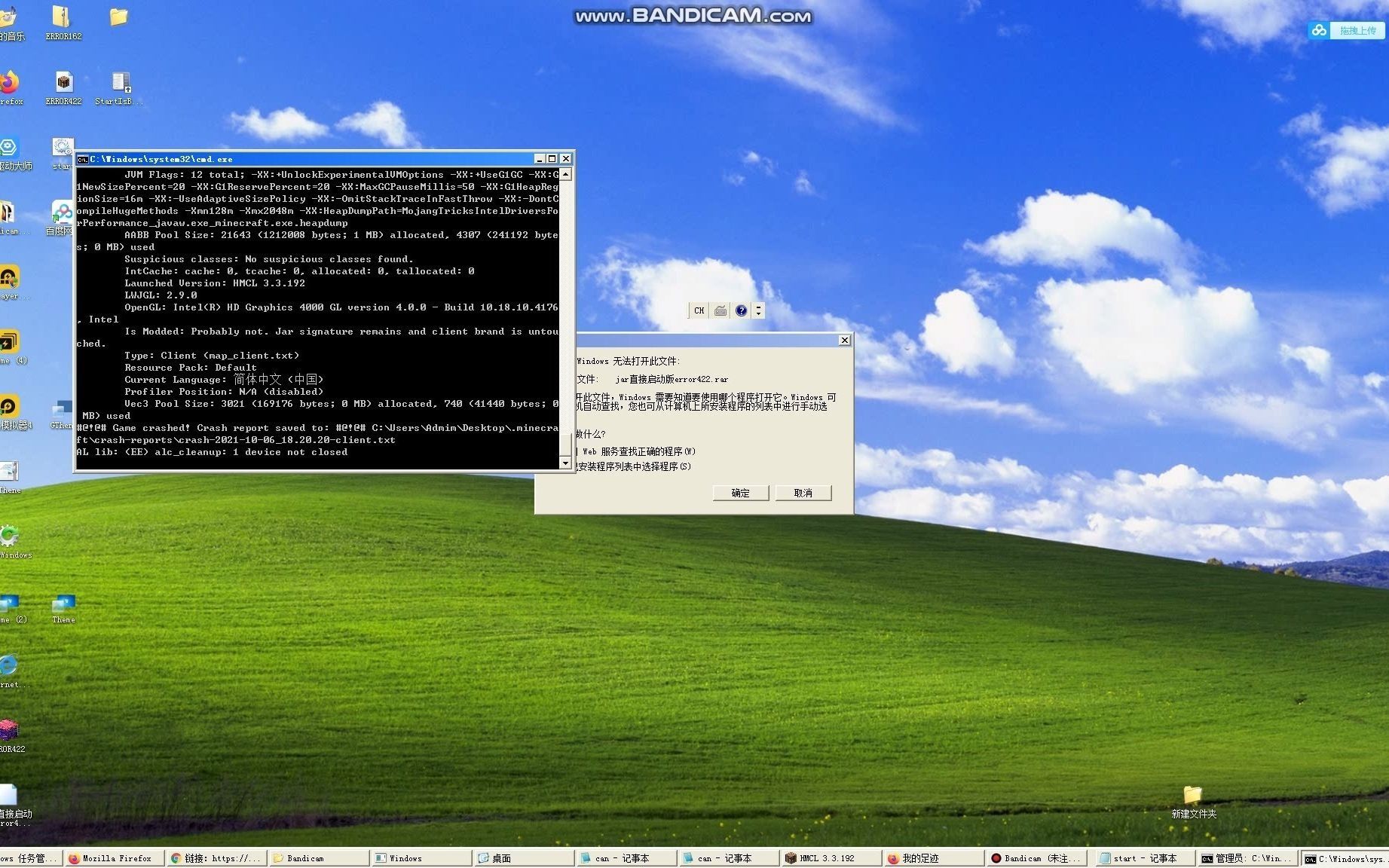This screenshot has width=1389, height=868.
Task: Switch to Mozilla Firefox in taskbar
Action: (115, 858)
